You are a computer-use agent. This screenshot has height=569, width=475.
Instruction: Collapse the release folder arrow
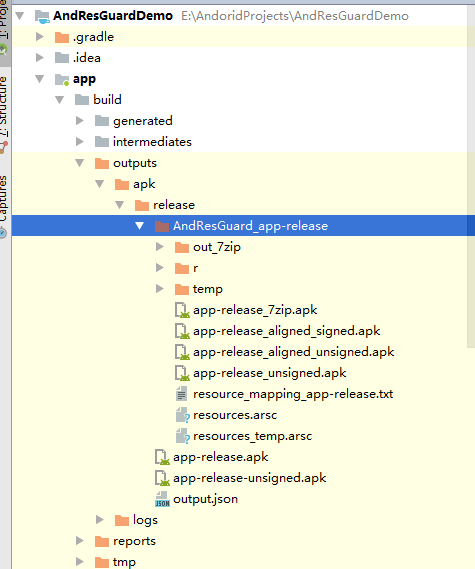point(119,205)
